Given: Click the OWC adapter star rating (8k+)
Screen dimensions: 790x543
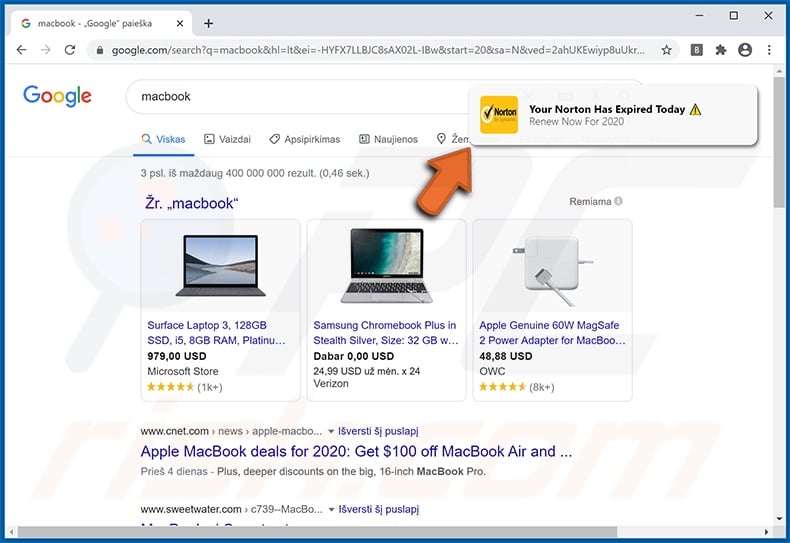Looking at the screenshot, I should pos(516,387).
